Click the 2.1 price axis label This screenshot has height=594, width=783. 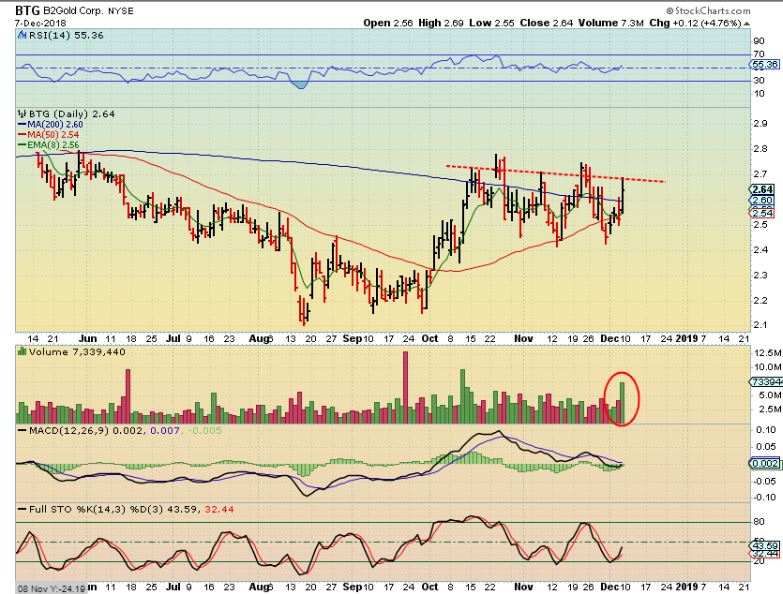tap(760, 325)
